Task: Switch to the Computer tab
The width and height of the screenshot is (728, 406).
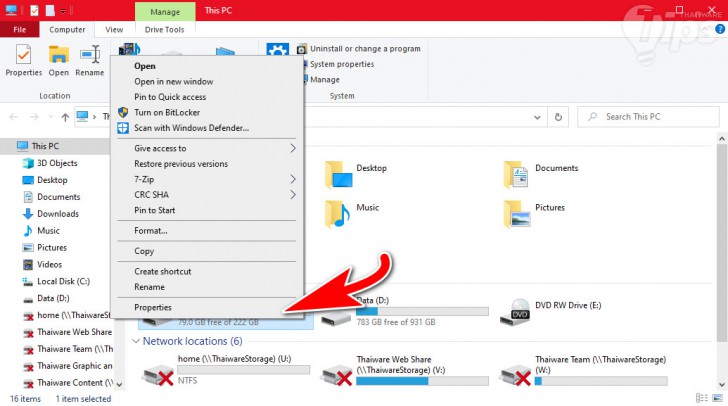Action: [67, 29]
